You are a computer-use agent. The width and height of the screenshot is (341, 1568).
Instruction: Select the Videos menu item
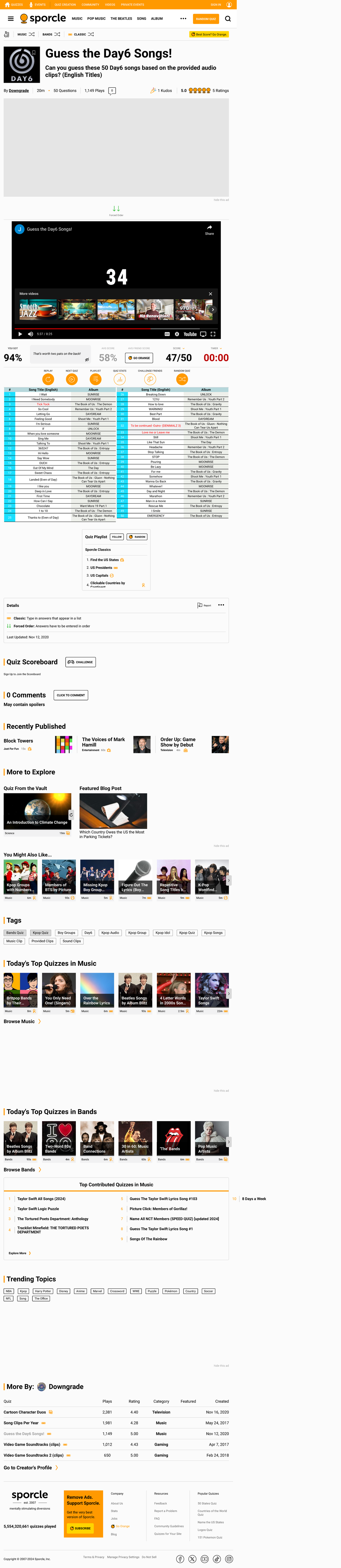click(110, 4)
